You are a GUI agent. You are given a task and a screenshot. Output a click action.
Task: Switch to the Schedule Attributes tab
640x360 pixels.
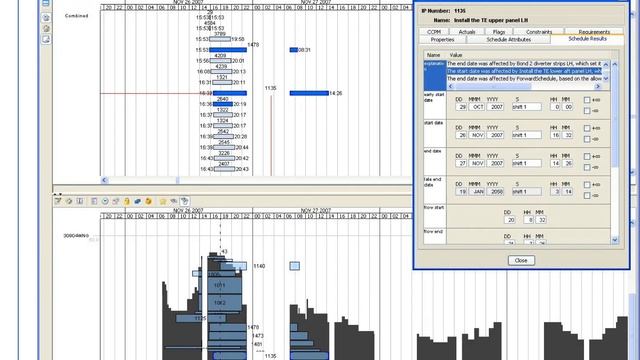[509, 40]
